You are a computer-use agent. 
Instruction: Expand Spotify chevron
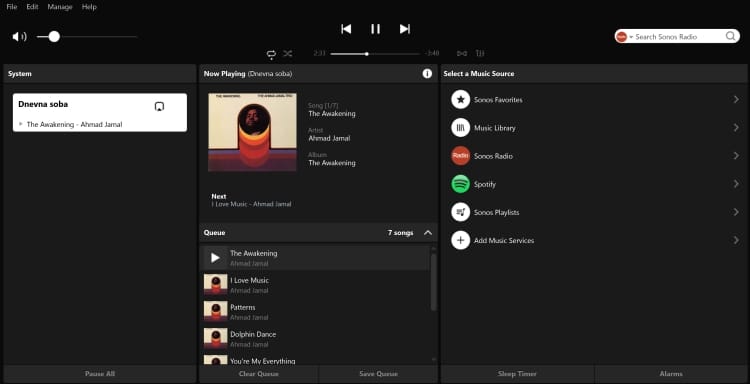[x=736, y=184]
